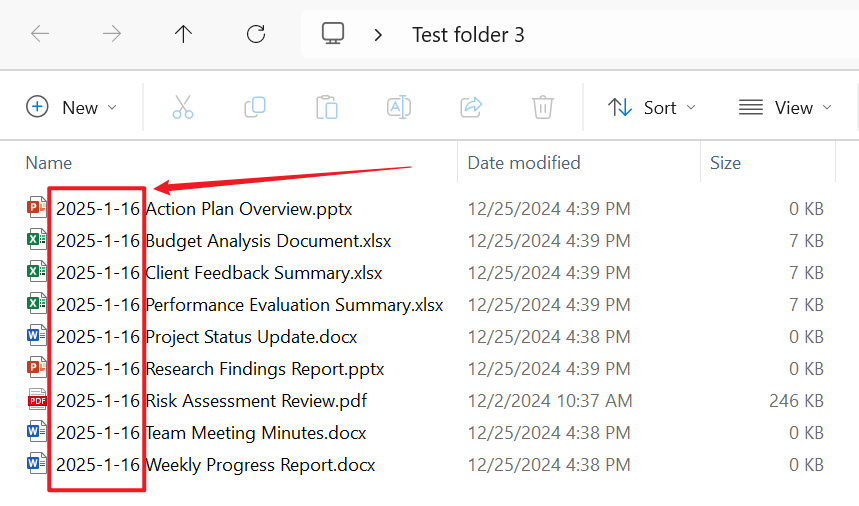Click the Rename icon in toolbar
The image size is (859, 506).
[x=399, y=107]
